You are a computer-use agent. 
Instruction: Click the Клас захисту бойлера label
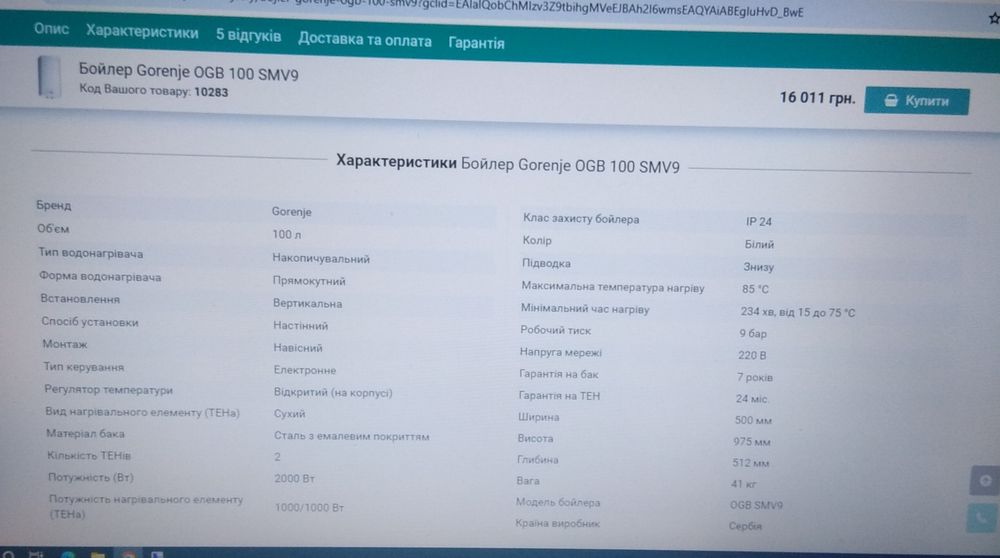coord(580,219)
